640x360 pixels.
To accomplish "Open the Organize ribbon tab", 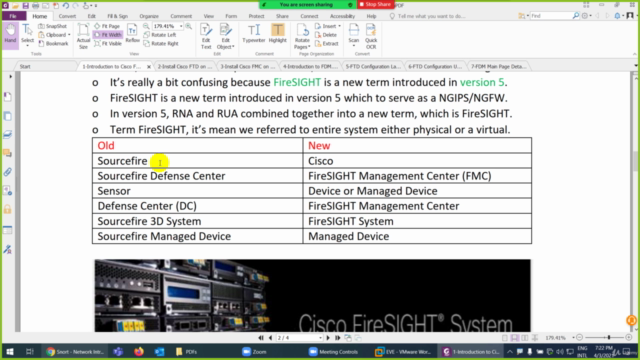I will (x=149, y=16).
